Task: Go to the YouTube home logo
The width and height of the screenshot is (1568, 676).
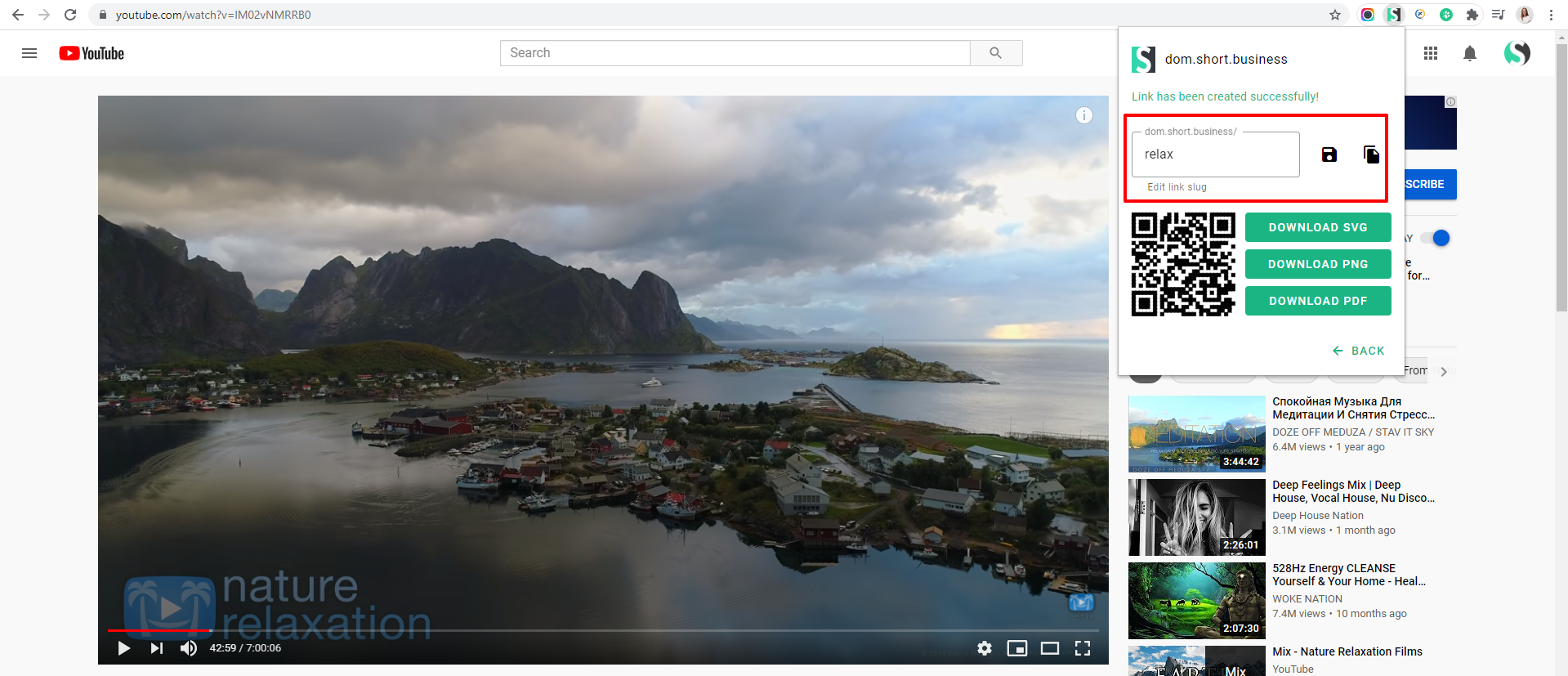Action: coord(92,53)
